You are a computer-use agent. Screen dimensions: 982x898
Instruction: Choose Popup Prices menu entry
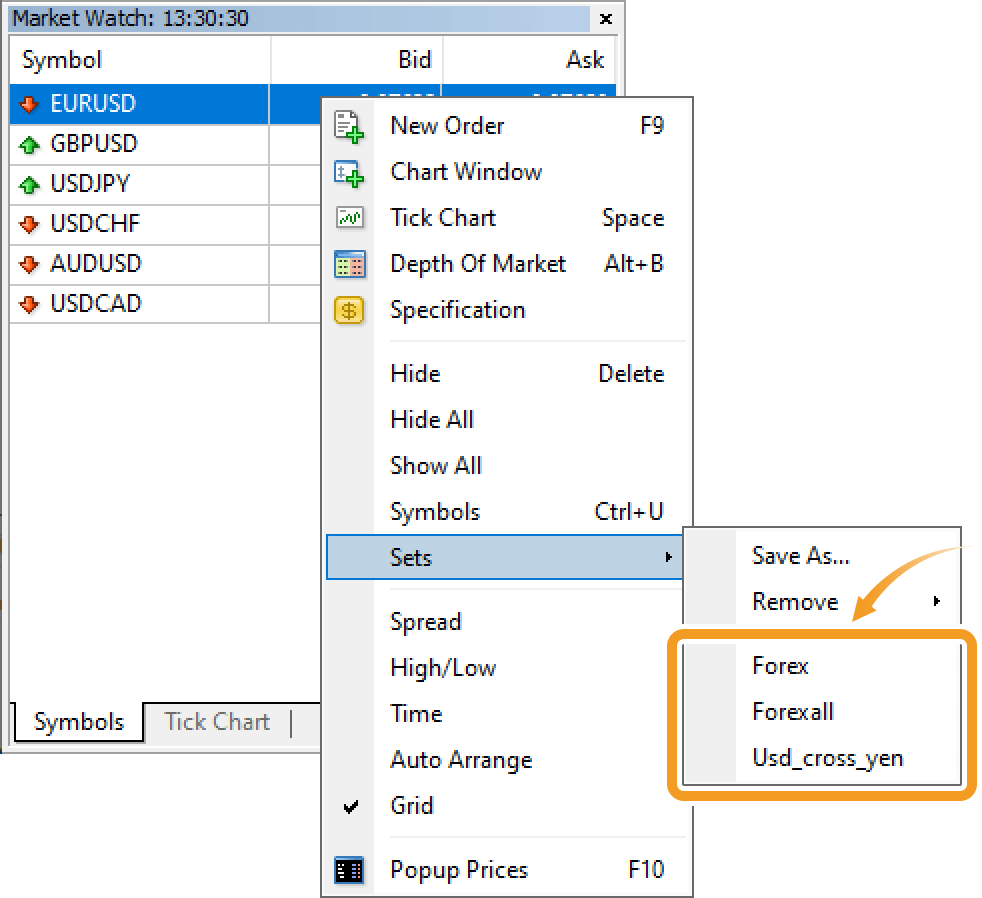pos(506,870)
